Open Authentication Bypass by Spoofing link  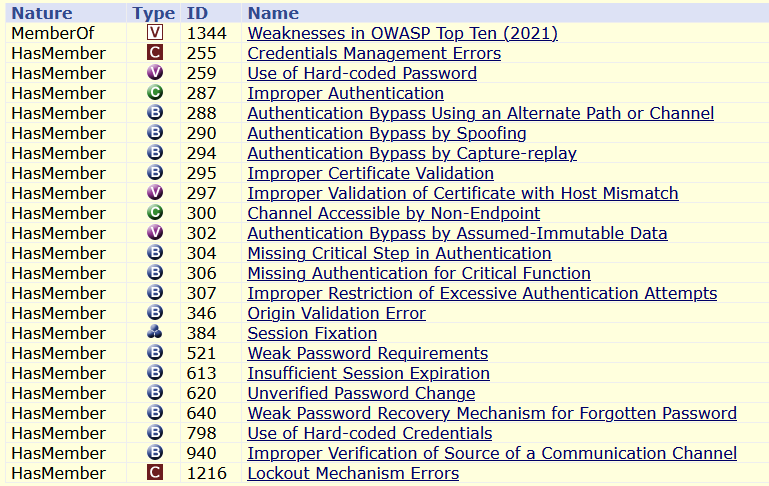[386, 133]
